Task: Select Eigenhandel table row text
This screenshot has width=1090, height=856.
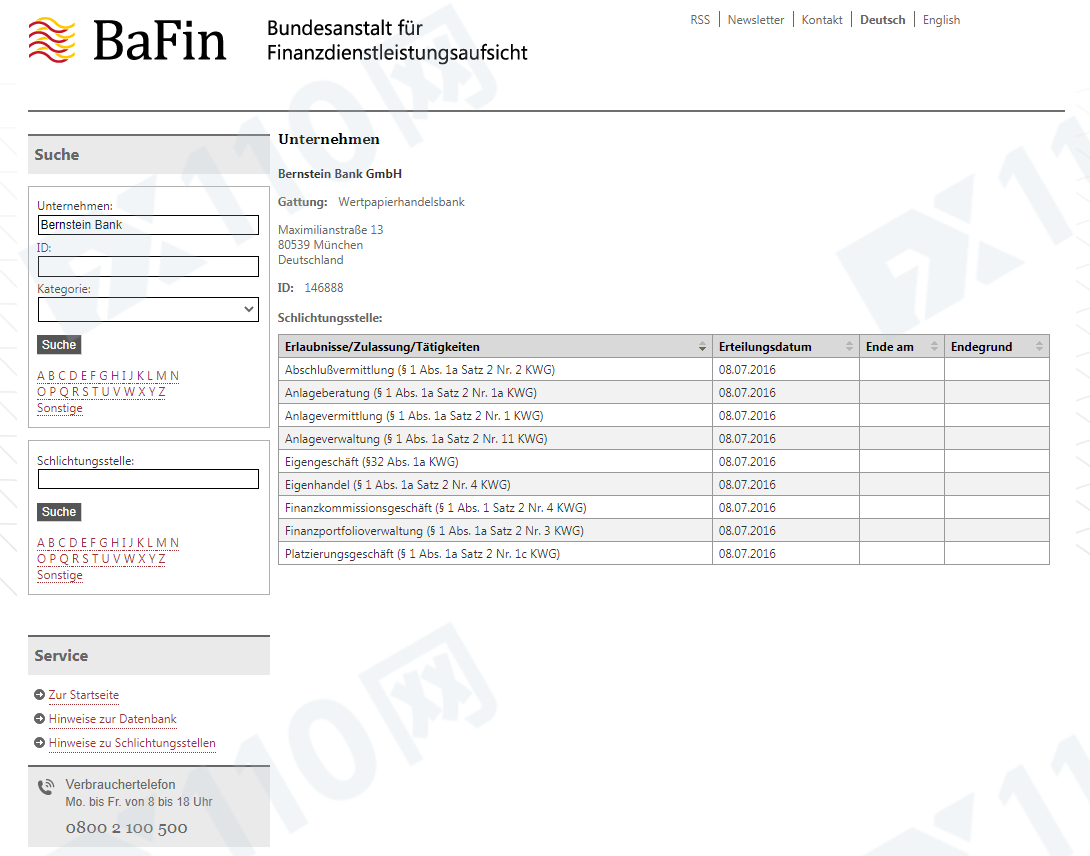Action: 397,485
